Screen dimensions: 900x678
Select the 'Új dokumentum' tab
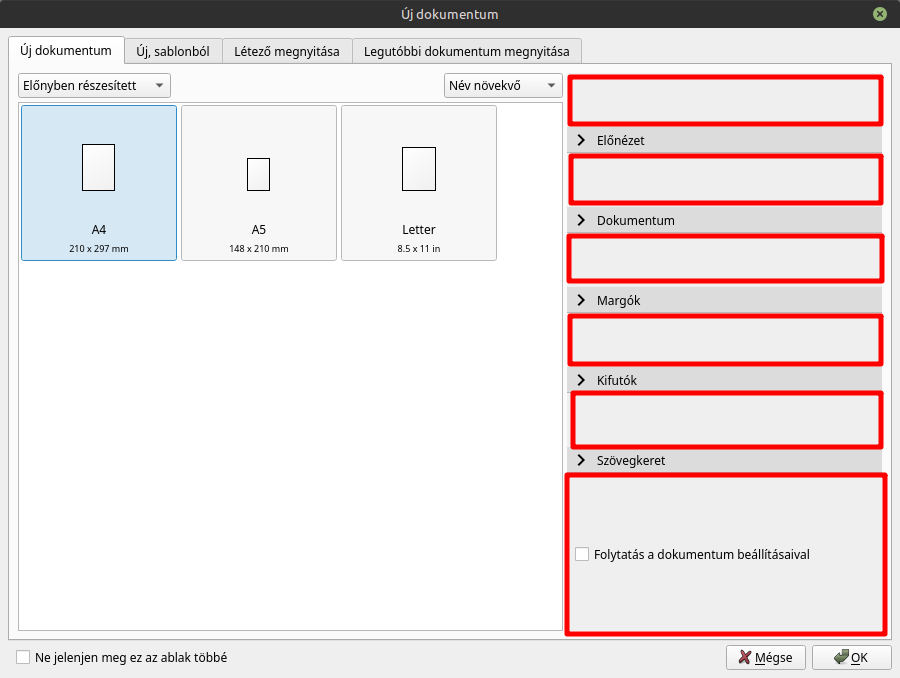click(x=66, y=50)
